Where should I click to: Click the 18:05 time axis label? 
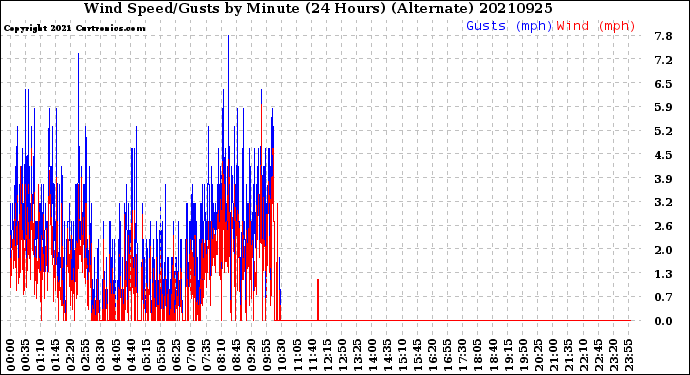(477, 355)
